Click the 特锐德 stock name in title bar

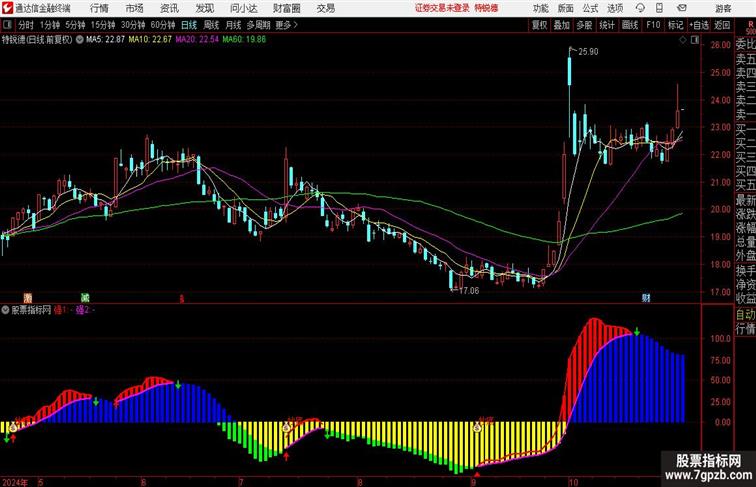(x=486, y=8)
